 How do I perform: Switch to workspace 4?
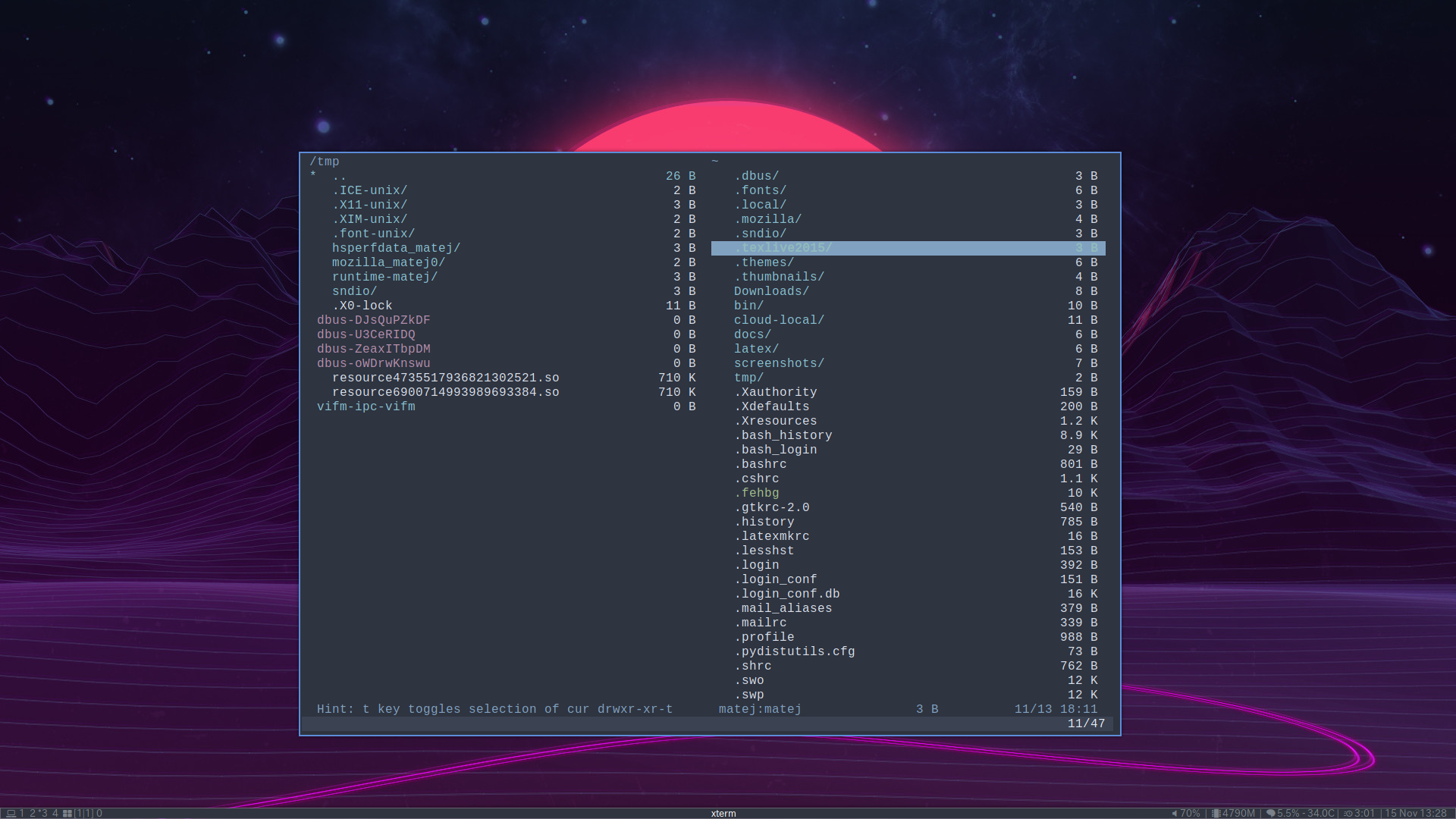(x=55, y=813)
